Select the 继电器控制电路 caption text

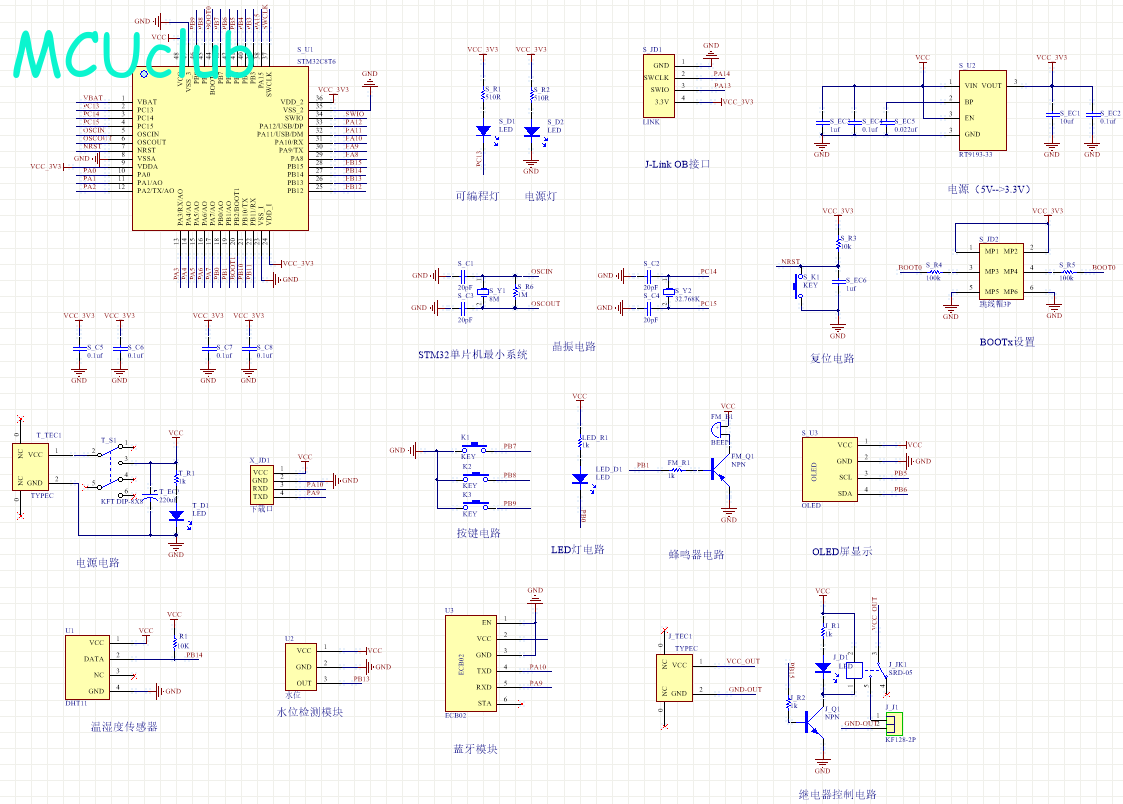[x=837, y=794]
